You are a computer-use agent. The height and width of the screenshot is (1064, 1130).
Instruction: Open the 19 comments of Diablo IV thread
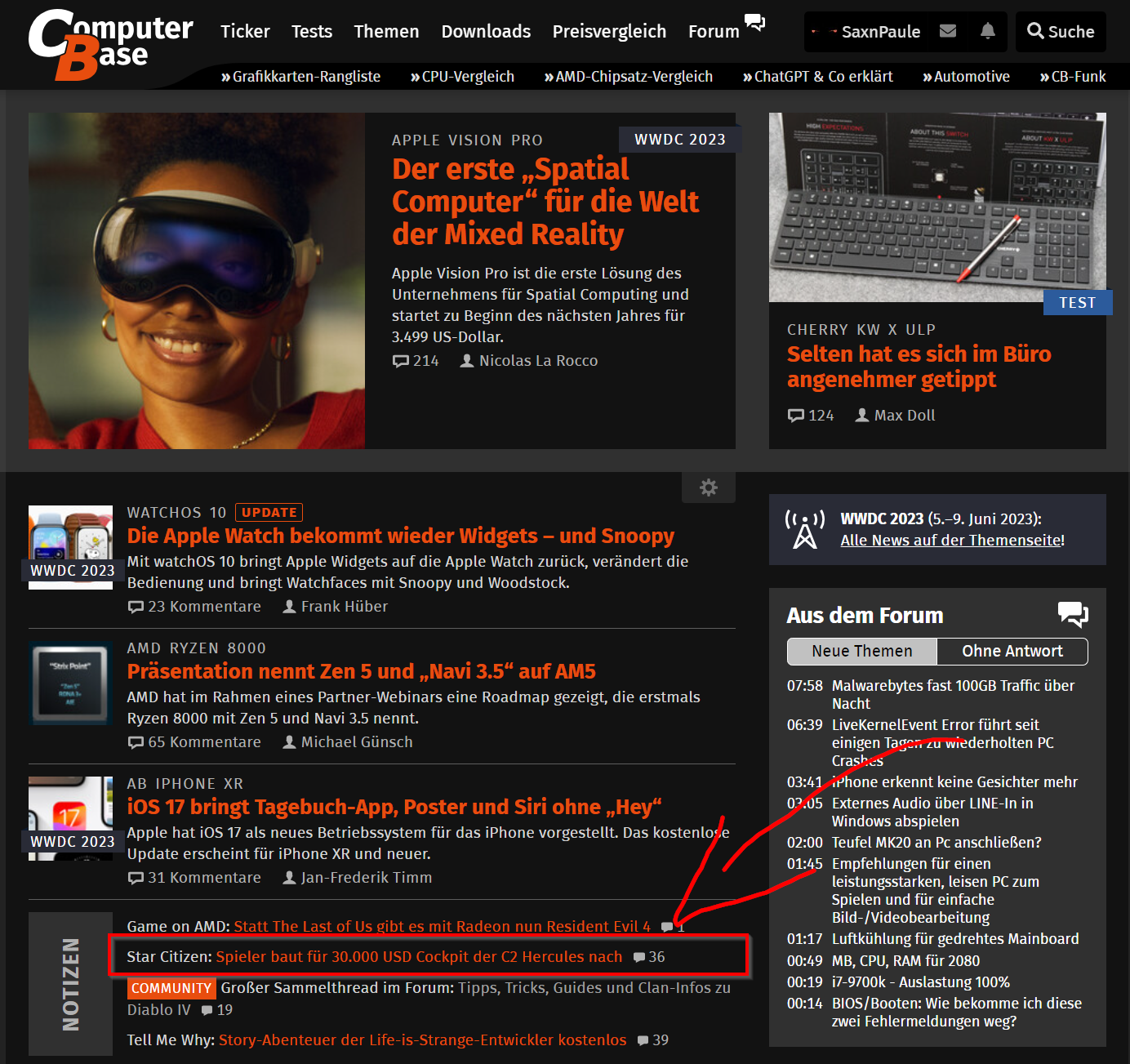[x=217, y=1010]
